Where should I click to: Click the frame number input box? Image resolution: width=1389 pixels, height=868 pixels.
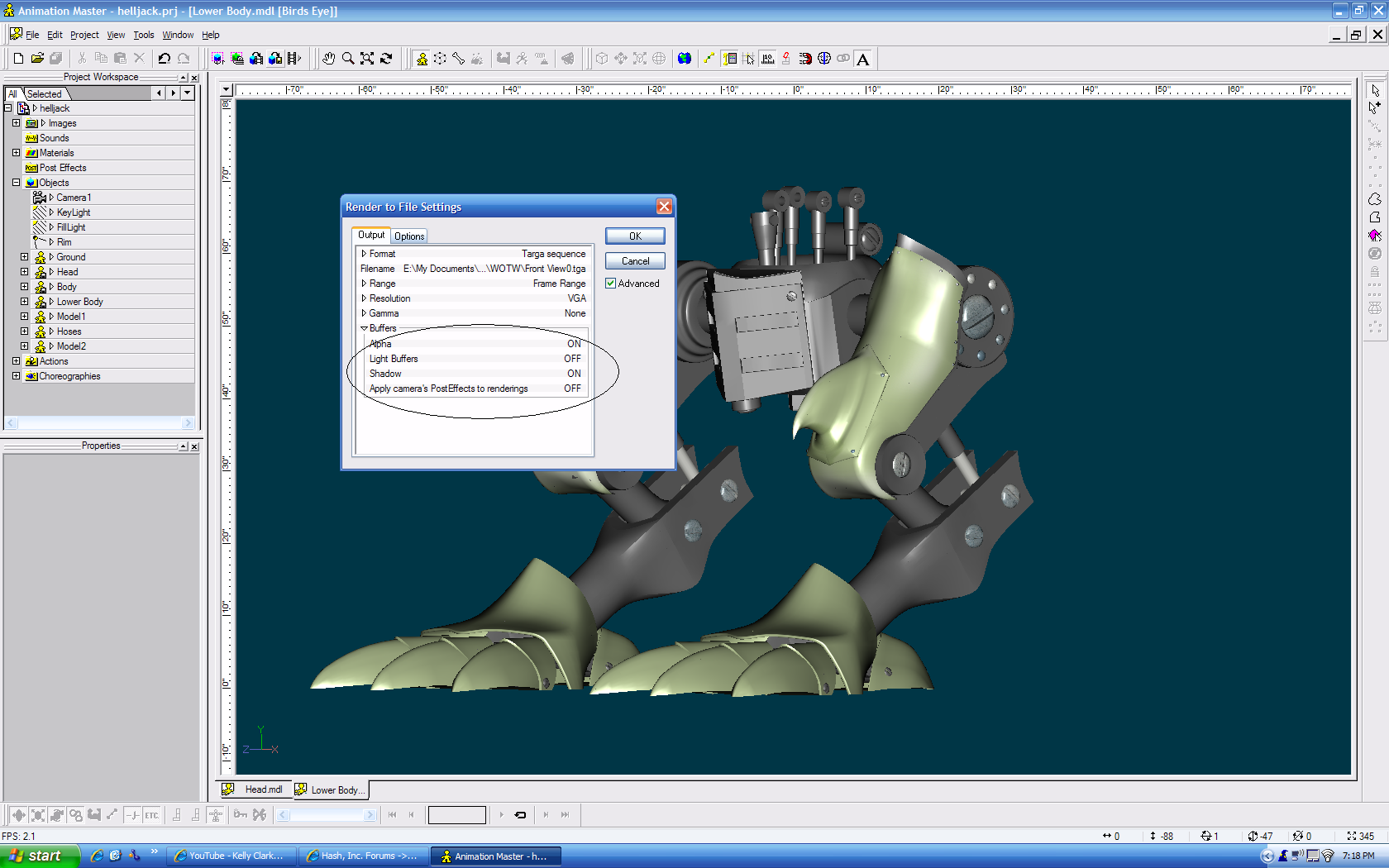[456, 815]
